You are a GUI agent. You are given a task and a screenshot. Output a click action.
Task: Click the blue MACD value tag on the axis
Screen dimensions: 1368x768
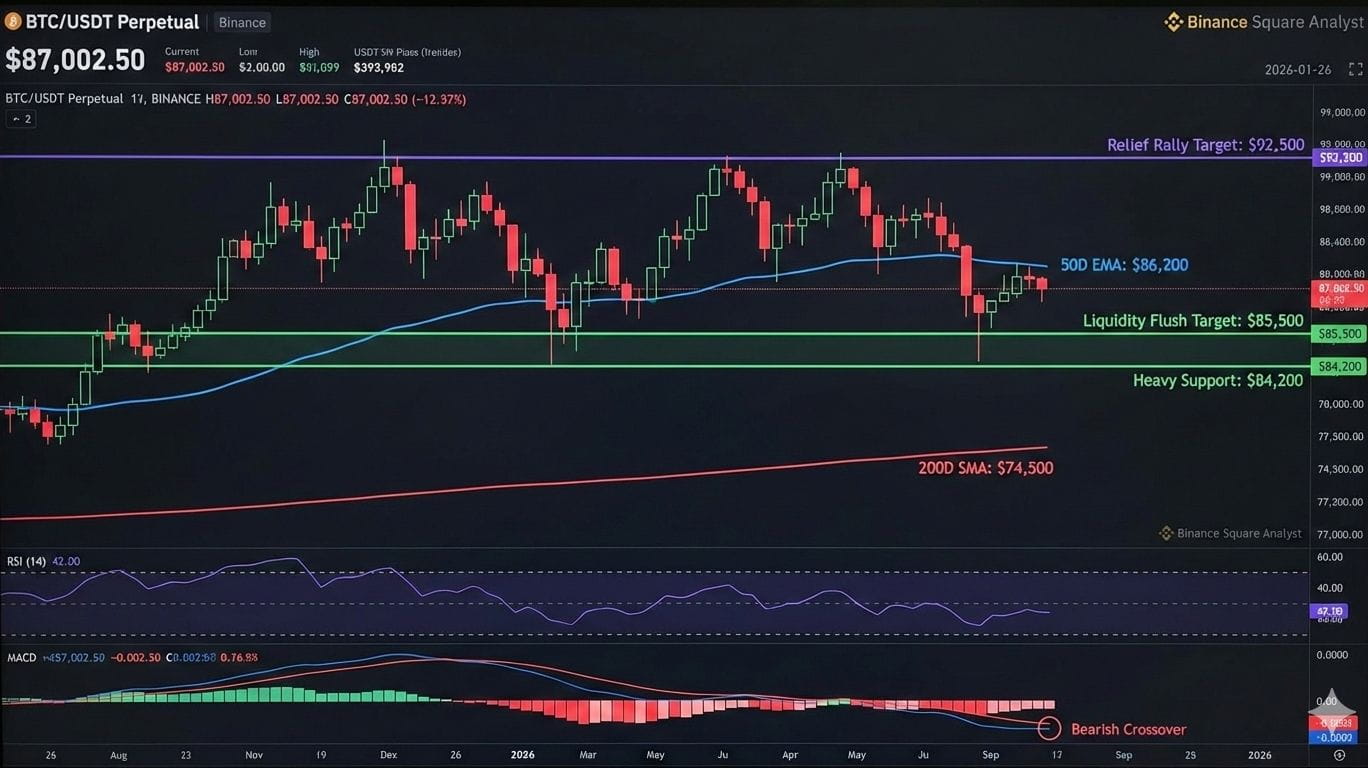(1333, 737)
